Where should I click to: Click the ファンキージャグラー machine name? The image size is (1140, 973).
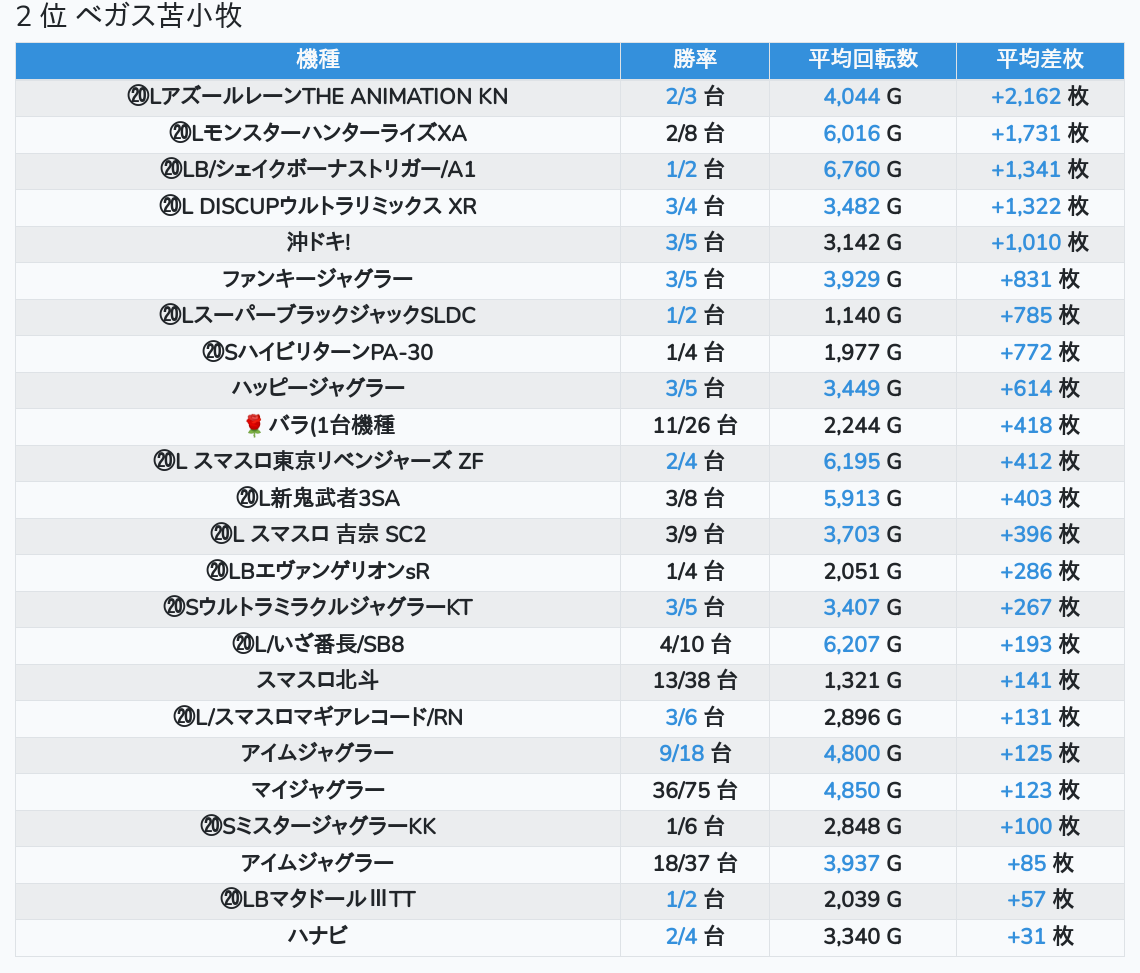(317, 279)
